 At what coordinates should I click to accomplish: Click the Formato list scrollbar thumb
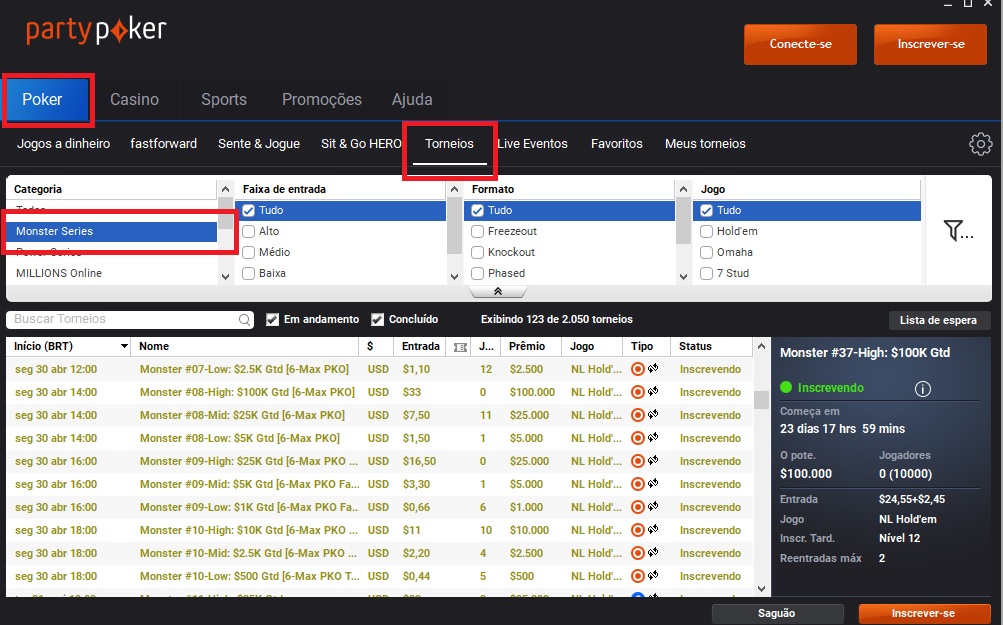click(x=683, y=221)
